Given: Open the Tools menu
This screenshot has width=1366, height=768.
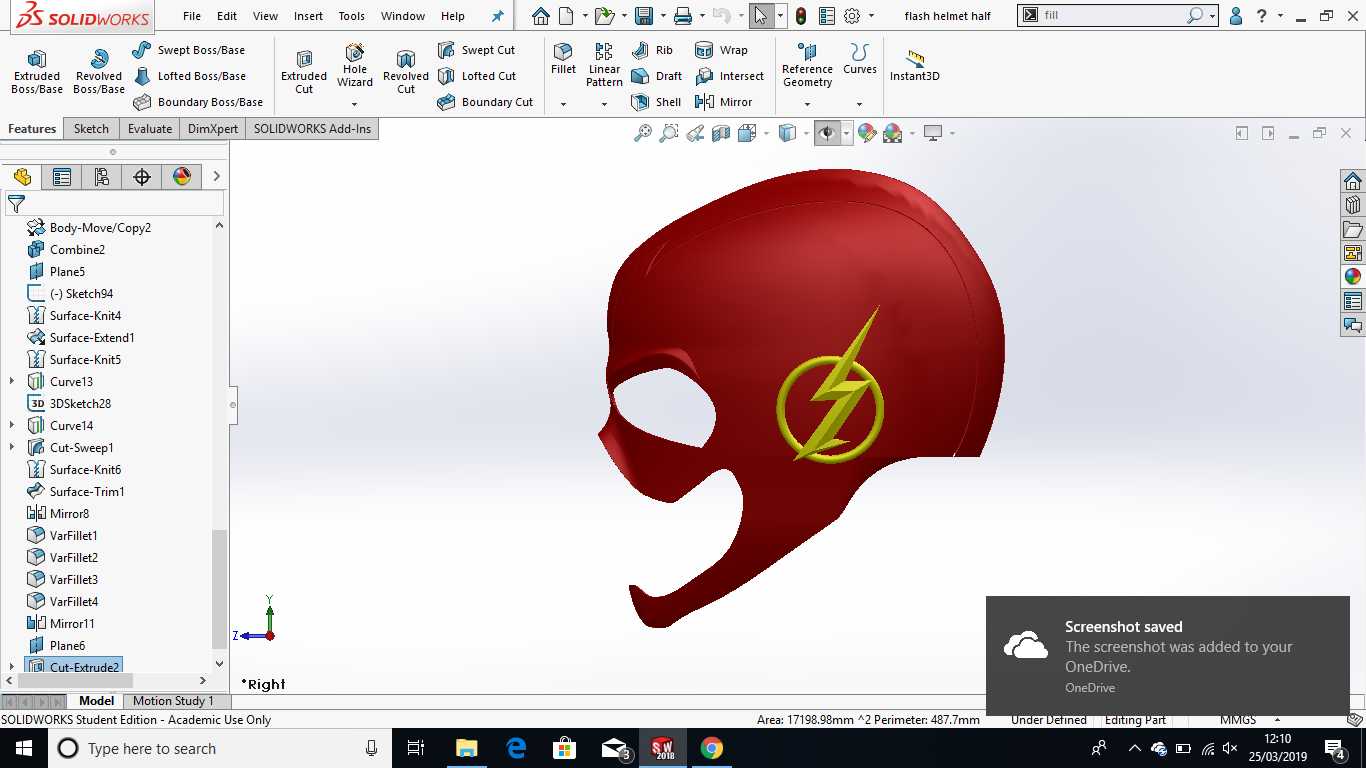Looking at the screenshot, I should 352,16.
